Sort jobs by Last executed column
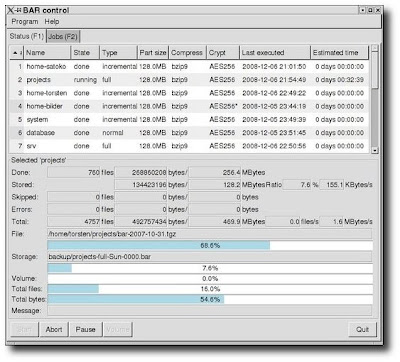Image resolution: width=400 pixels, height=362 pixels. (275, 53)
